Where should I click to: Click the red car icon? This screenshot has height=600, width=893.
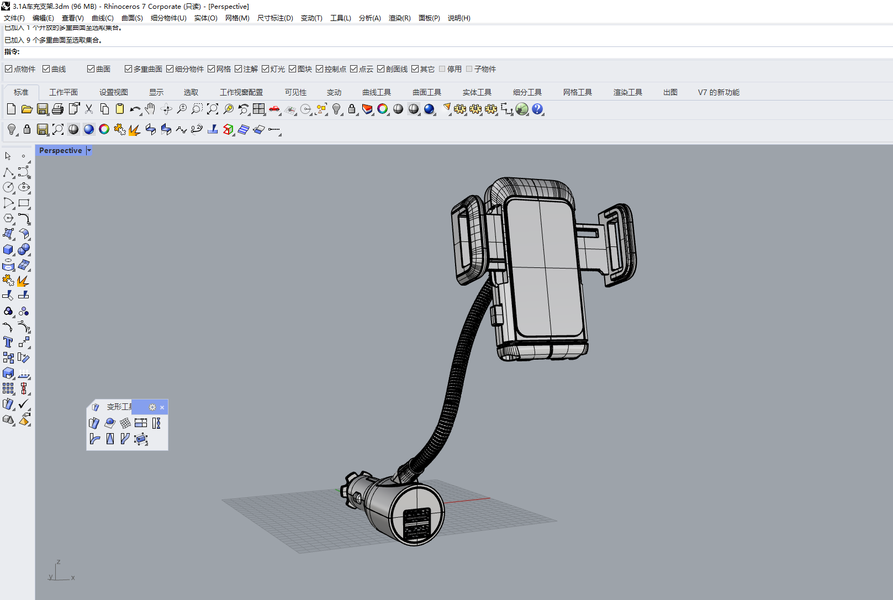275,109
